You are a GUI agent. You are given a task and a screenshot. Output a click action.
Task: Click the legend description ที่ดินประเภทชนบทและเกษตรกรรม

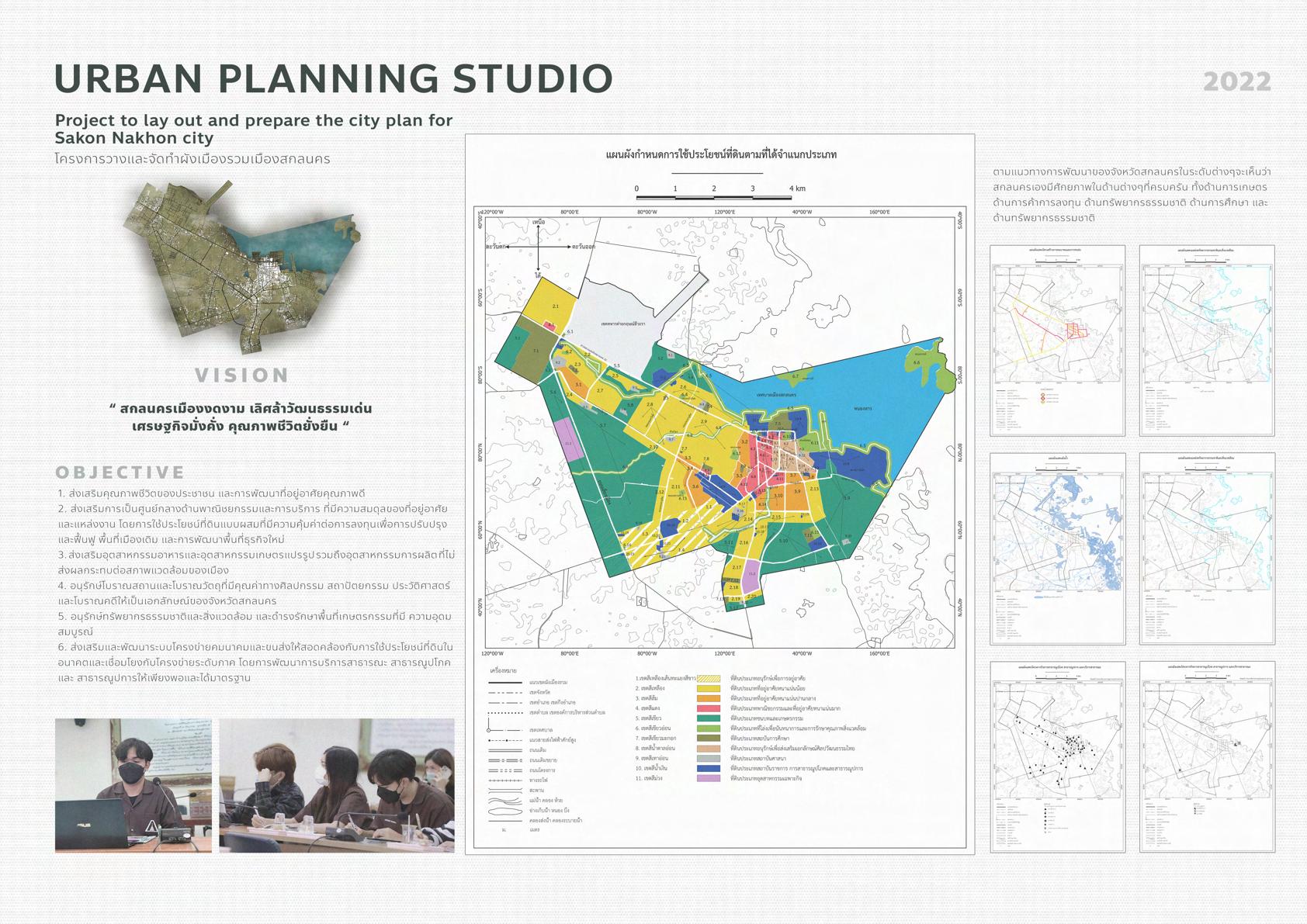click(766, 718)
